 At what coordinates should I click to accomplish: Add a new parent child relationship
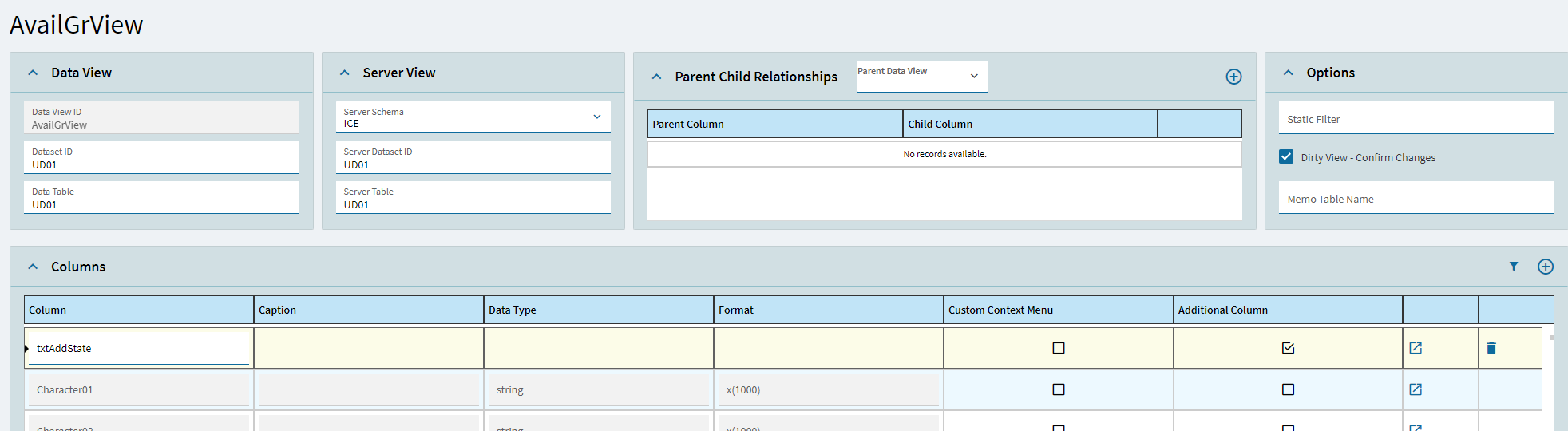pos(1233,77)
